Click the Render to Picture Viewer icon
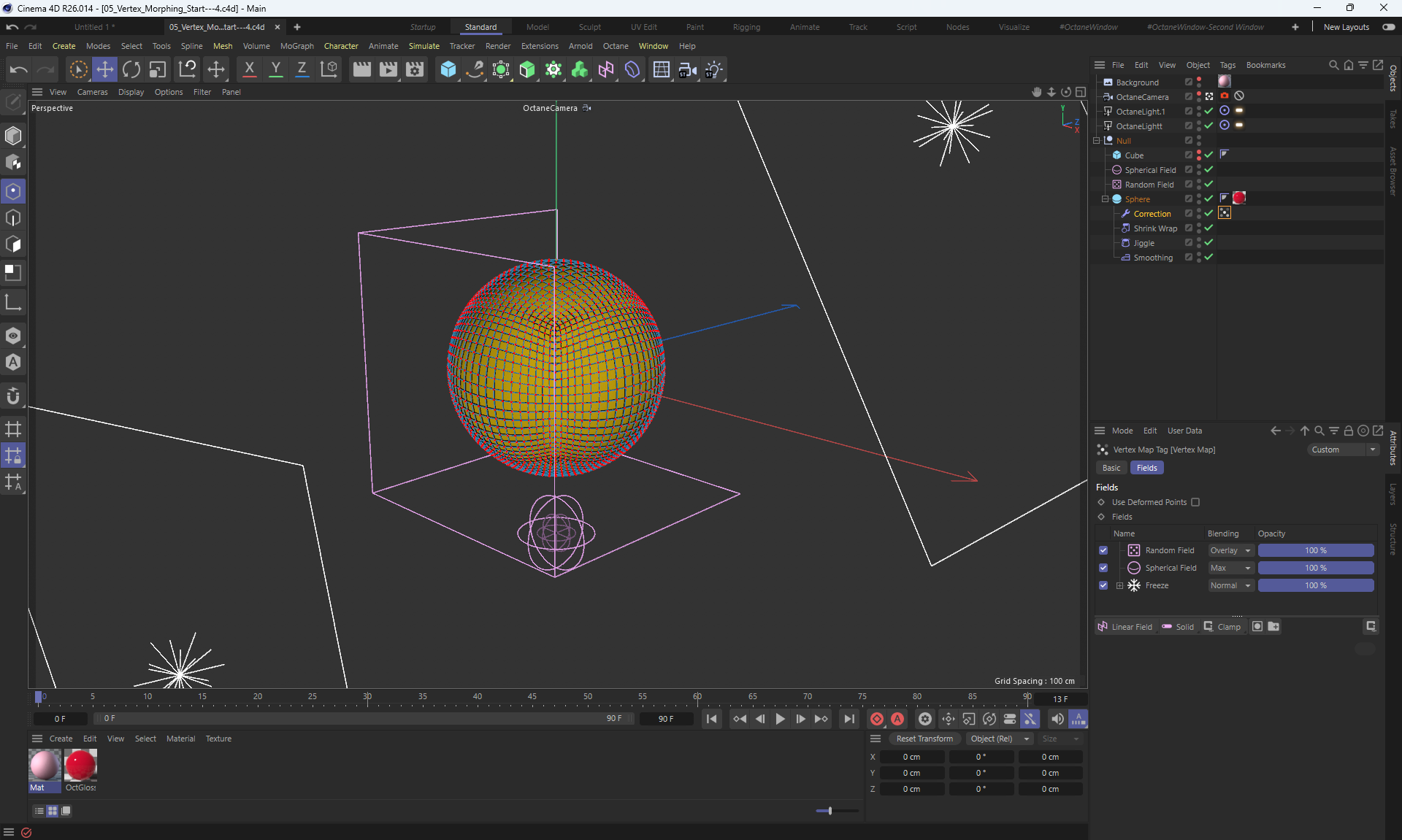This screenshot has width=1402, height=840. point(388,69)
